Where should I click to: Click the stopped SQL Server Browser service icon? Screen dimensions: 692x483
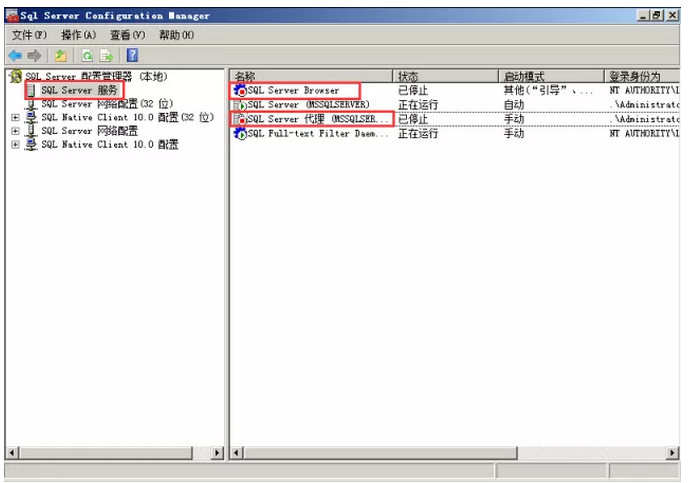pyautogui.click(x=240, y=90)
